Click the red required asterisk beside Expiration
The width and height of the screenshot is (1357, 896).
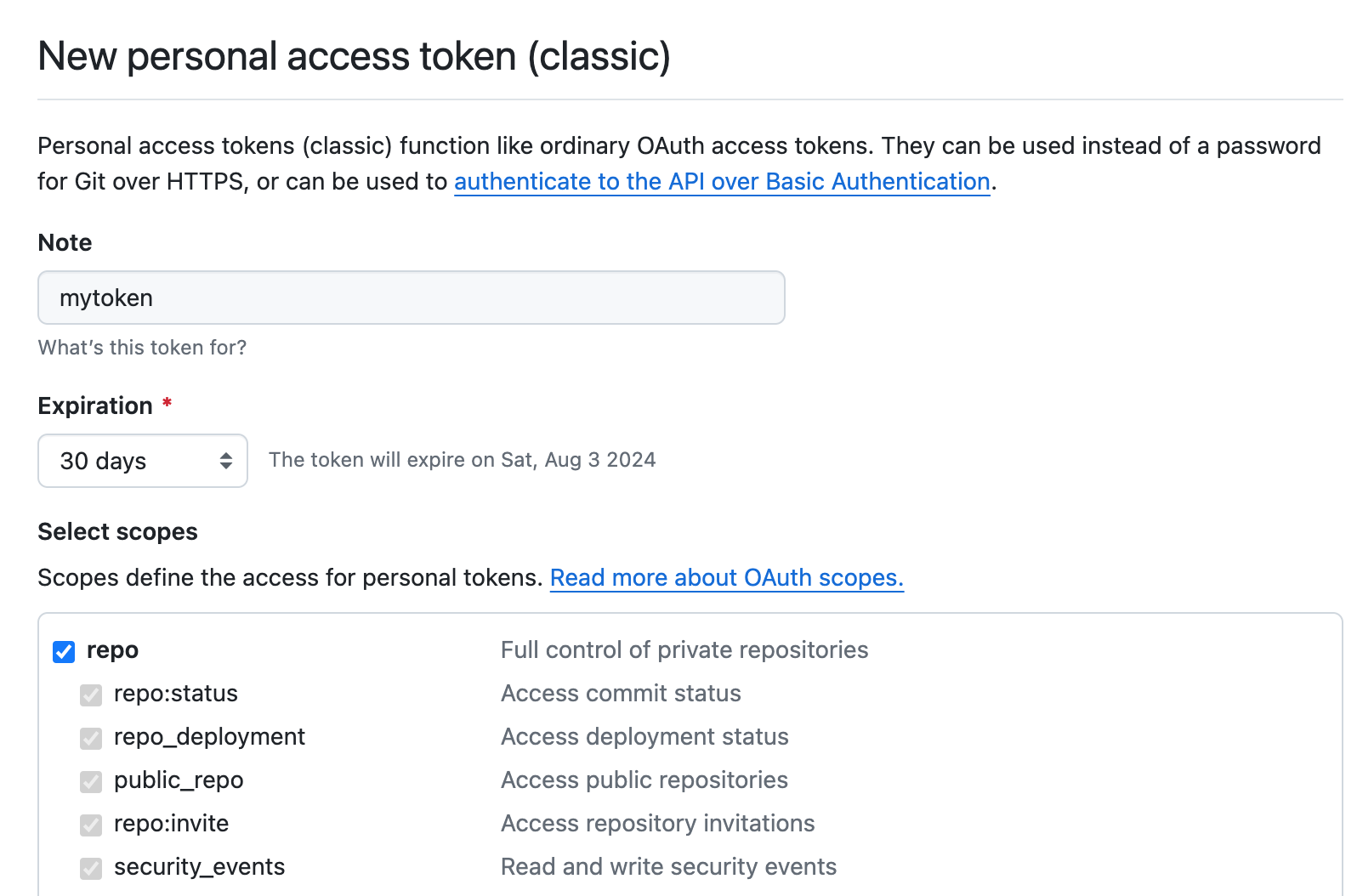pos(167,403)
